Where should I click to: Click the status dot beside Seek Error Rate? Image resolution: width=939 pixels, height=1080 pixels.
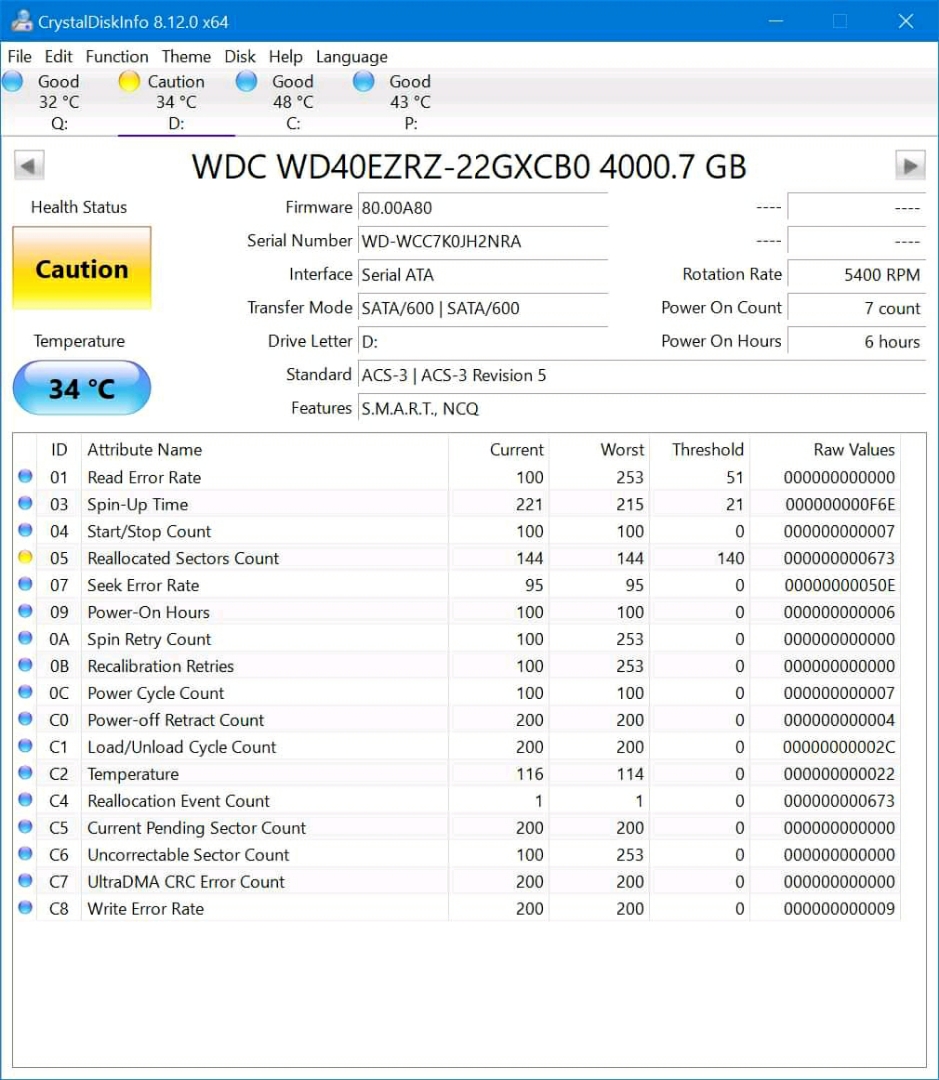click(25, 584)
